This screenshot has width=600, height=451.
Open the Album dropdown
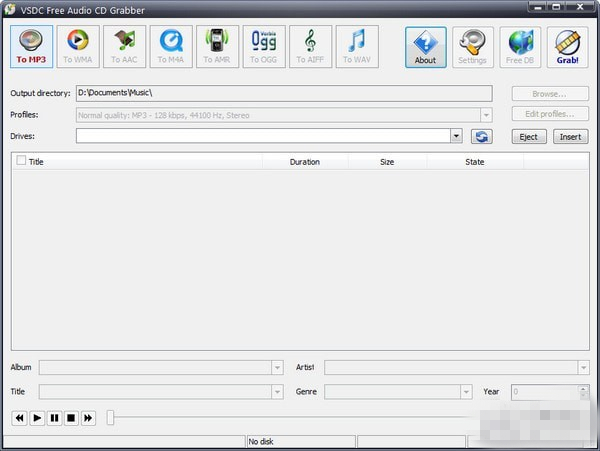277,367
